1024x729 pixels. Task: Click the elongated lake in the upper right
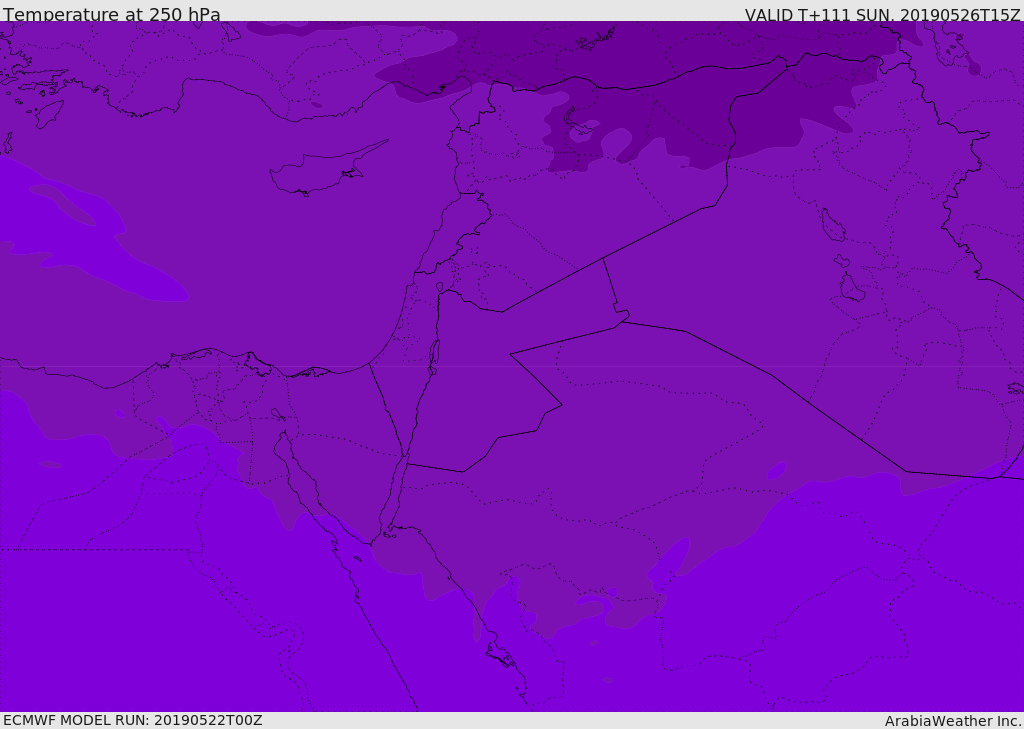832,226
